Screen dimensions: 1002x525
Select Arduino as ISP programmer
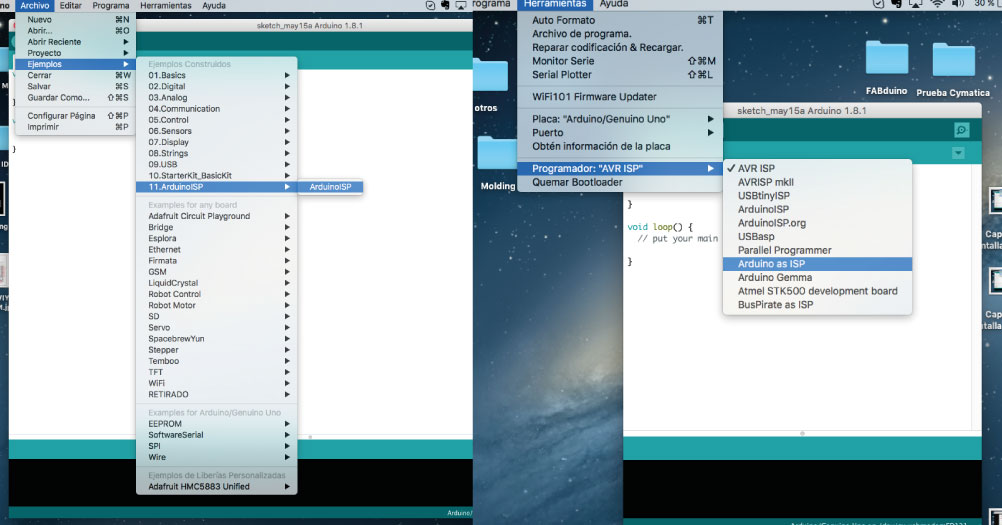(x=817, y=264)
